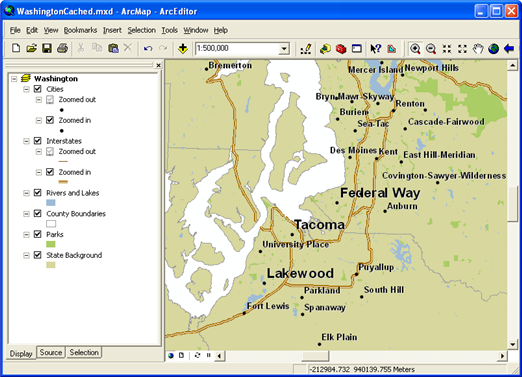522x377 pixels.
Task: Open the Selection tab in table of contents
Action: (84, 352)
